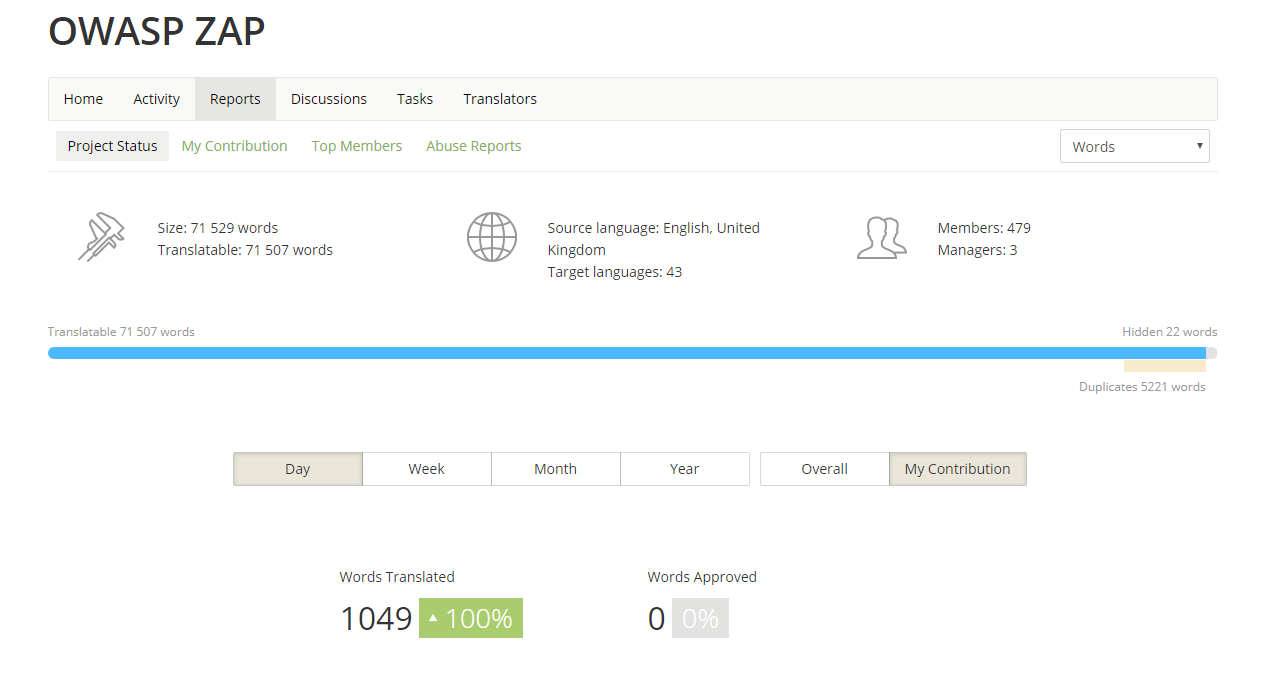This screenshot has width=1286, height=684.
Task: Open the Activity tab
Action: (156, 99)
